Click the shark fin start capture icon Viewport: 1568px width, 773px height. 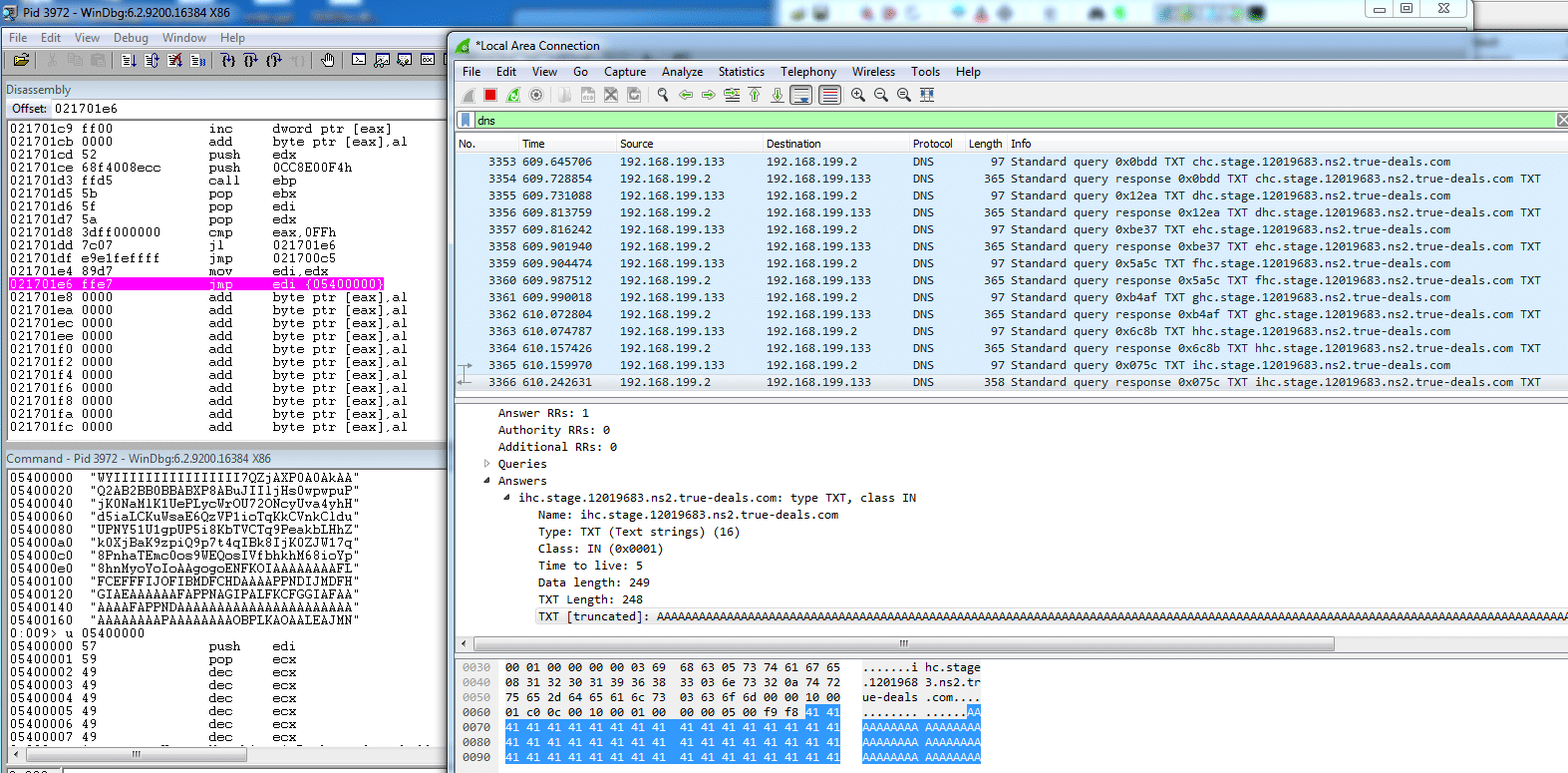click(469, 95)
